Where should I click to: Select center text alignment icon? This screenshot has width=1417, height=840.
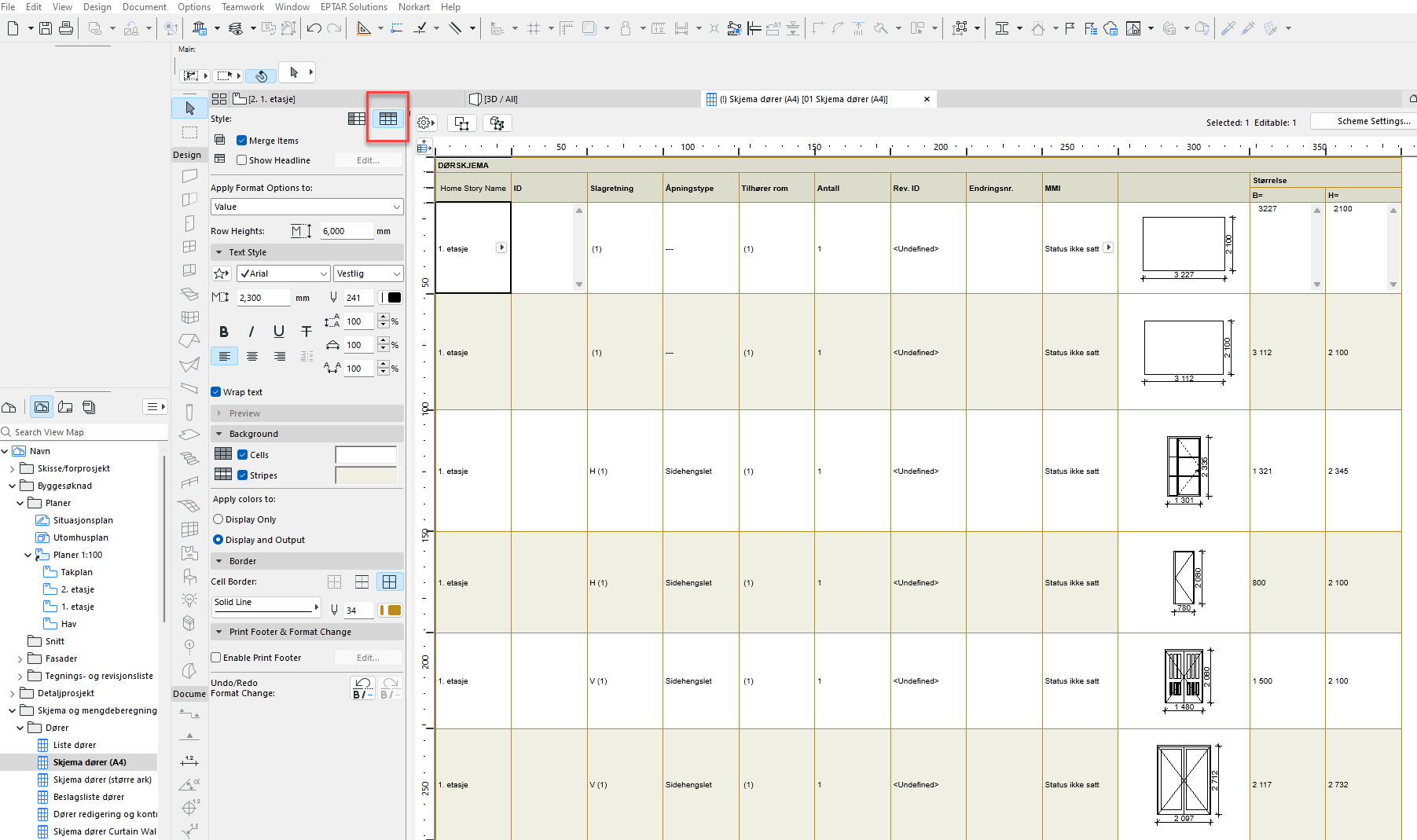point(252,357)
